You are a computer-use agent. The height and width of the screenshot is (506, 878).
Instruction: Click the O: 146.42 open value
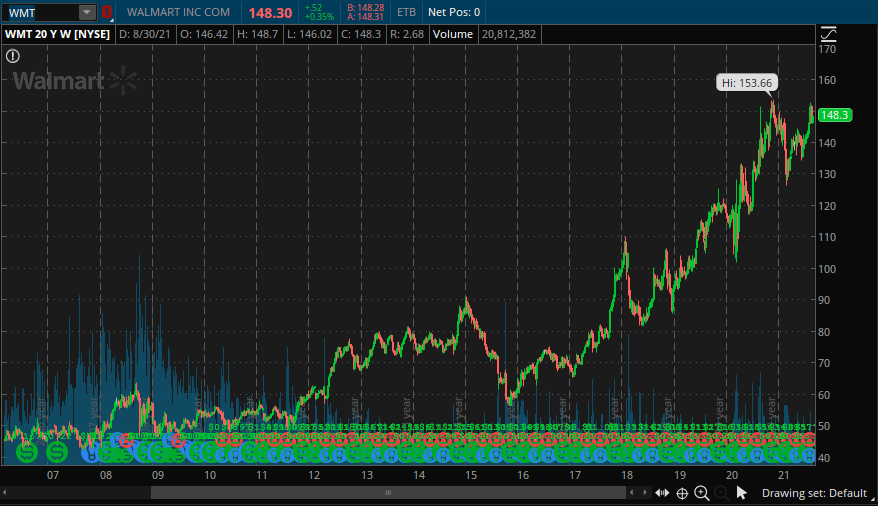[x=204, y=34]
